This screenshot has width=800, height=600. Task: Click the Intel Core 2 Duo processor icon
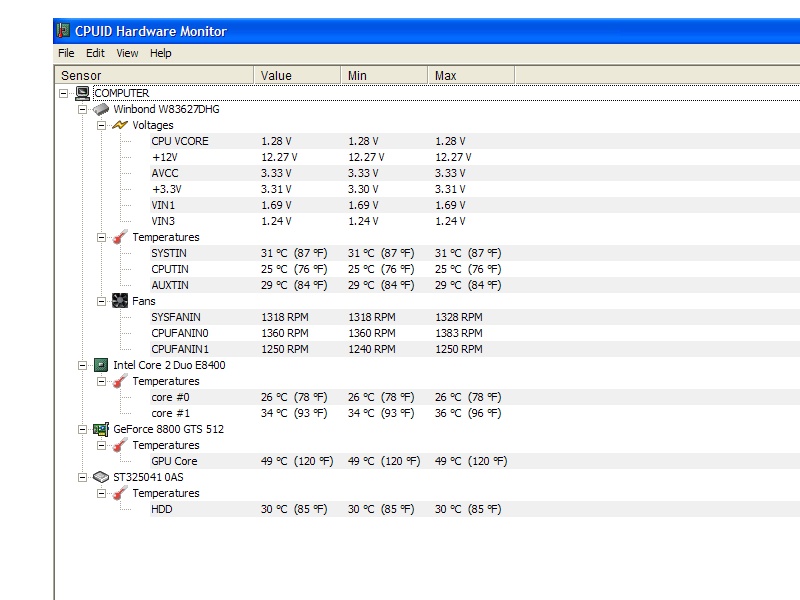[x=101, y=365]
